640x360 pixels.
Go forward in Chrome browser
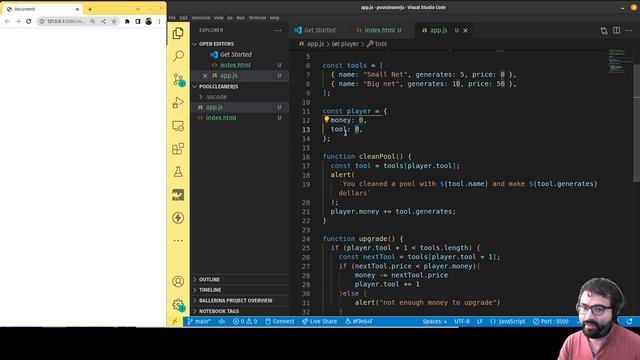point(18,21)
